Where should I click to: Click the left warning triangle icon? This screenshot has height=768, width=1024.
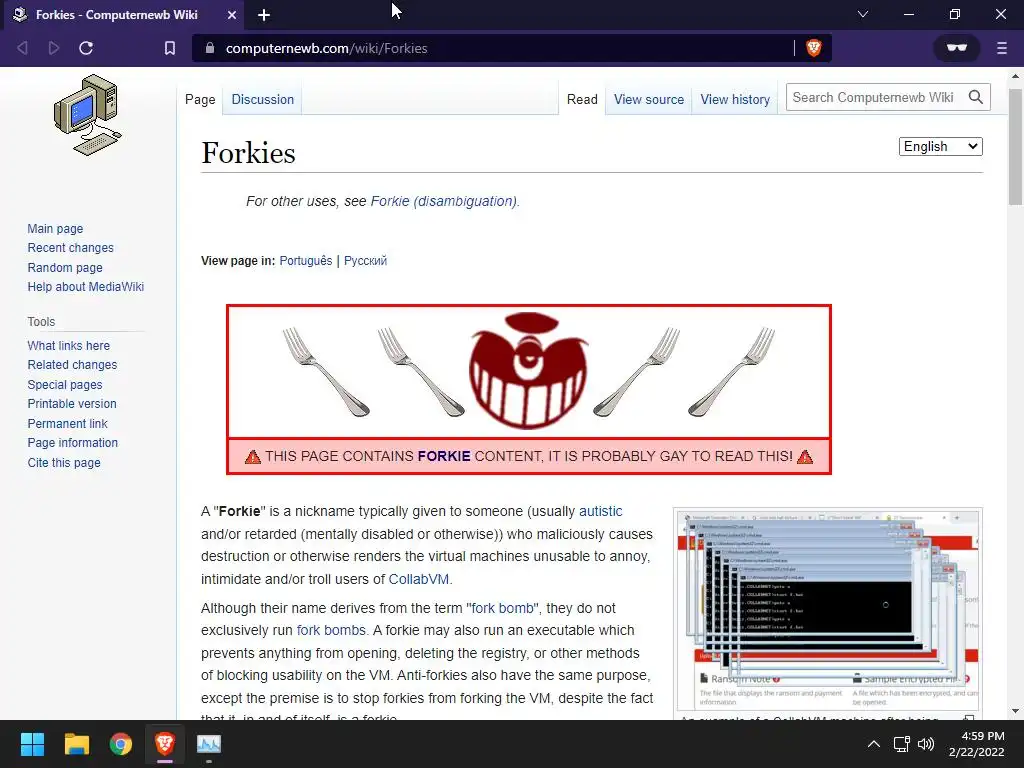pos(253,456)
